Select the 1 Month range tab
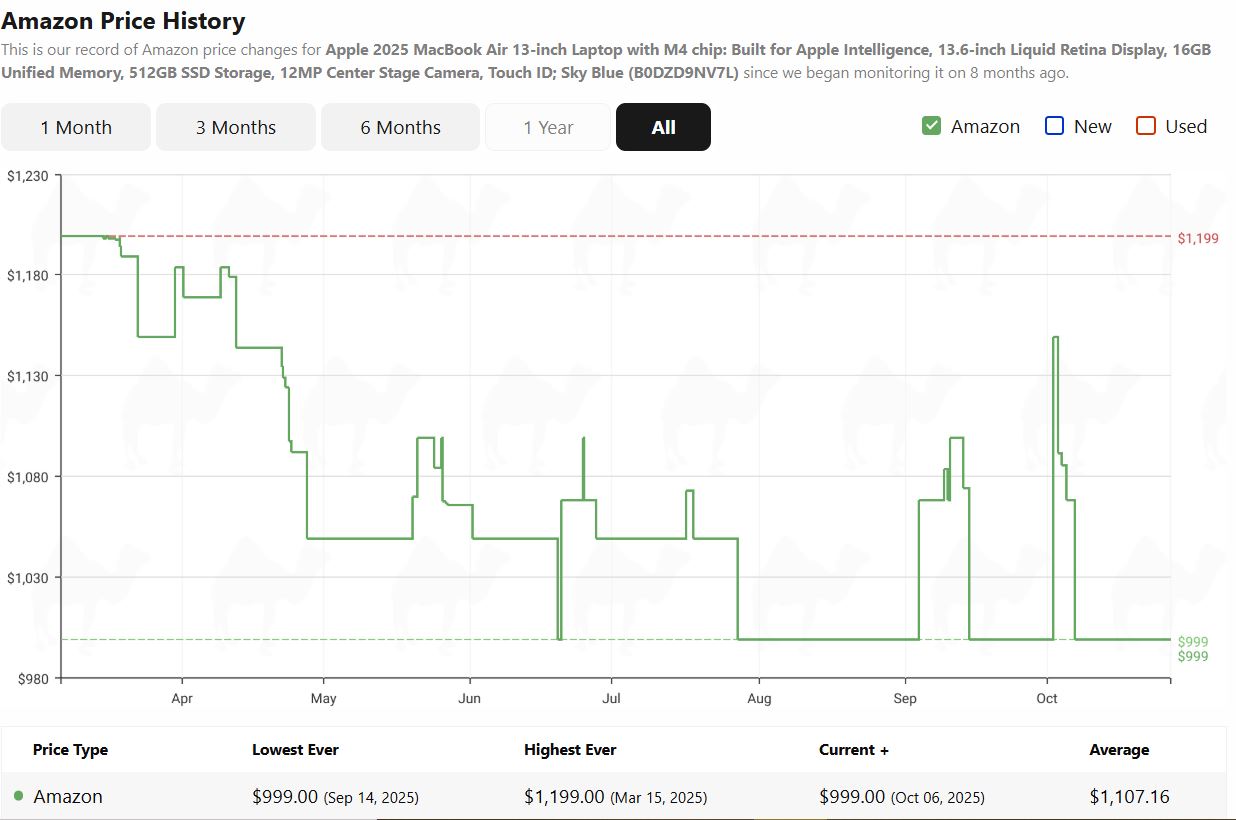The height and width of the screenshot is (820, 1236). coord(76,127)
